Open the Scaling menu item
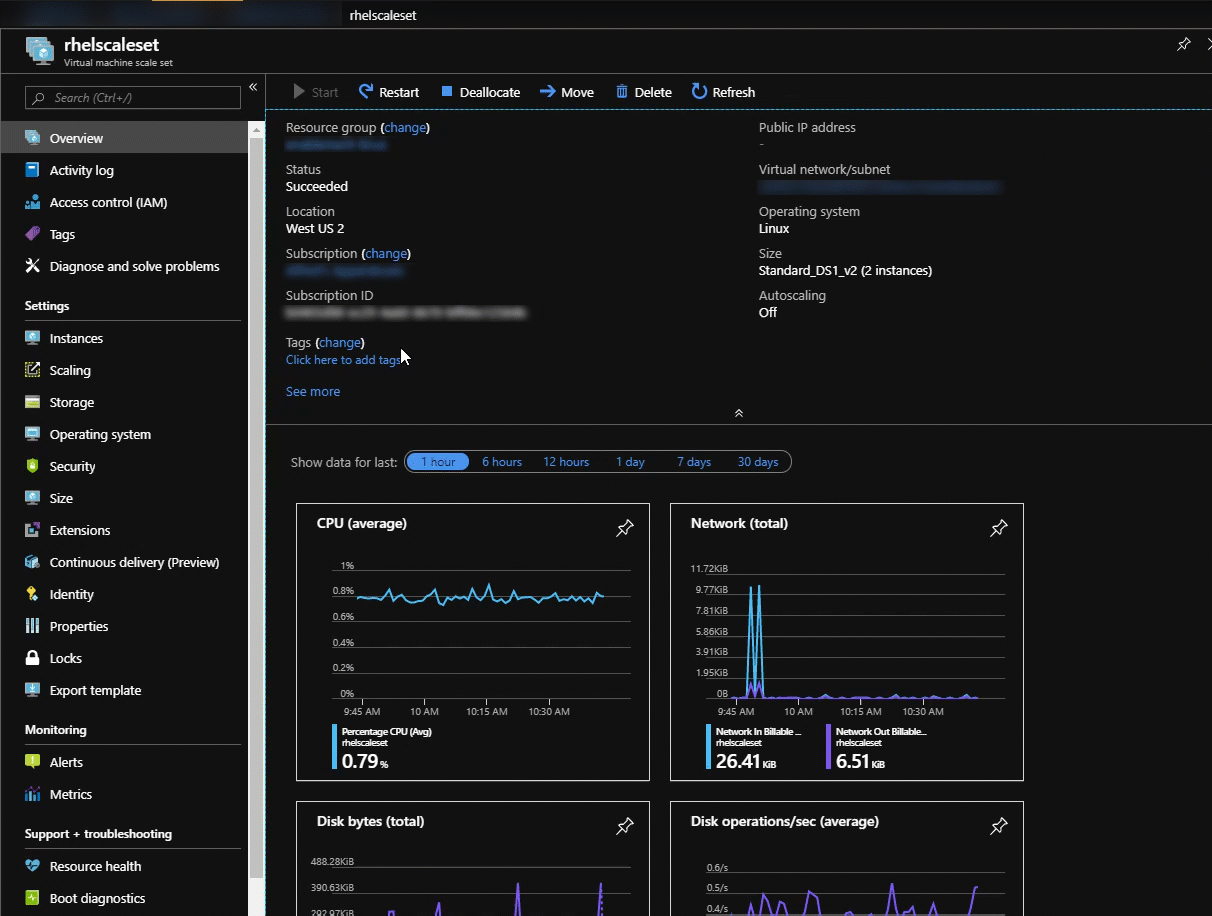The image size is (1212, 916). tap(70, 370)
